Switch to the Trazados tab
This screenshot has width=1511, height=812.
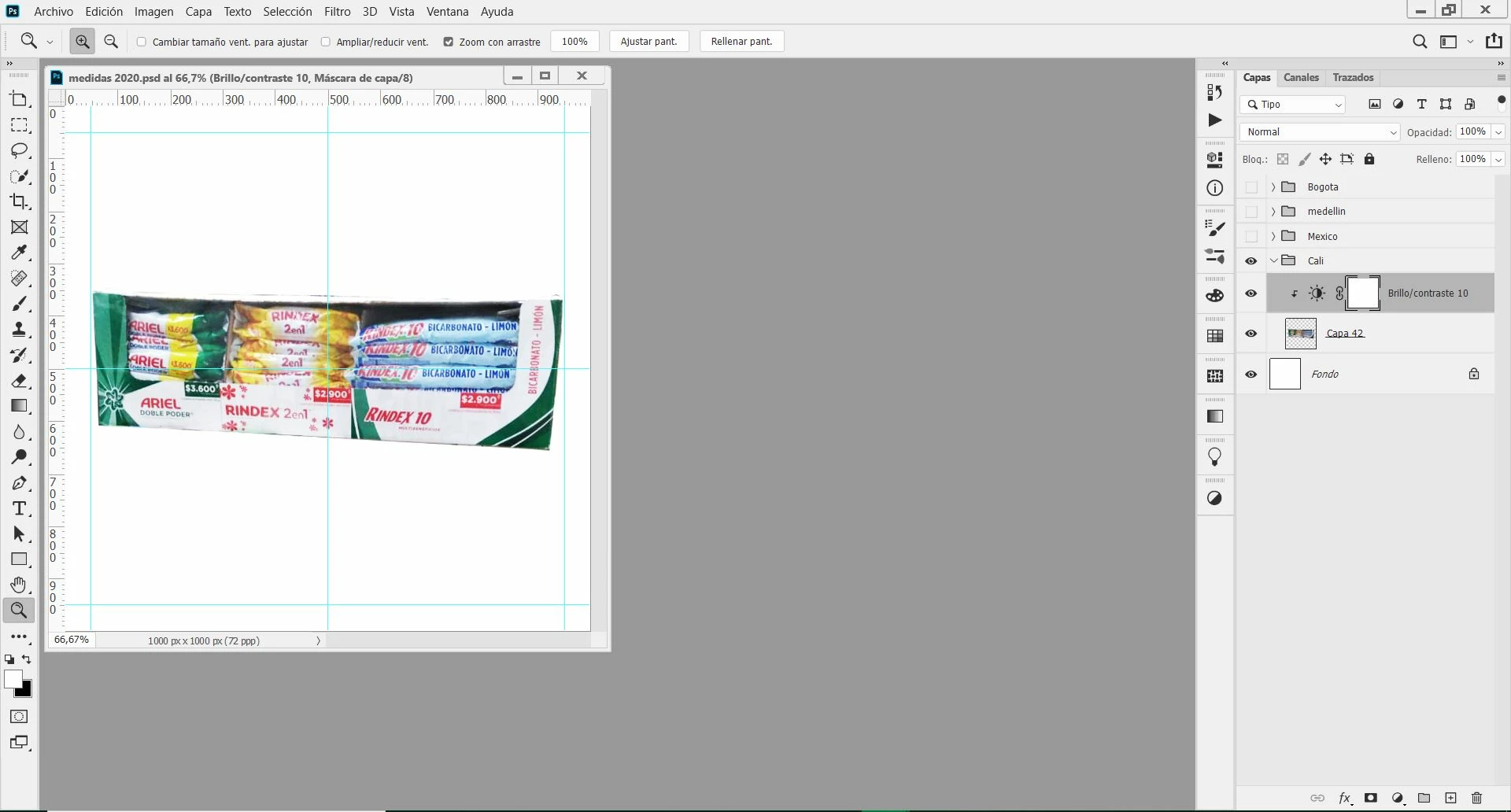[1353, 78]
